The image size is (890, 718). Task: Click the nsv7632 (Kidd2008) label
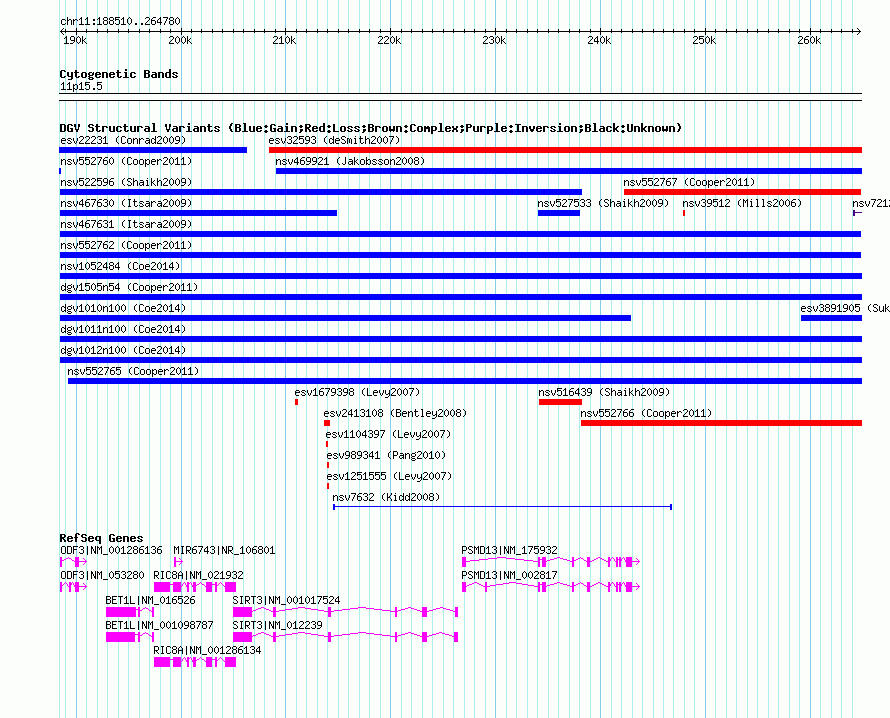coord(386,497)
